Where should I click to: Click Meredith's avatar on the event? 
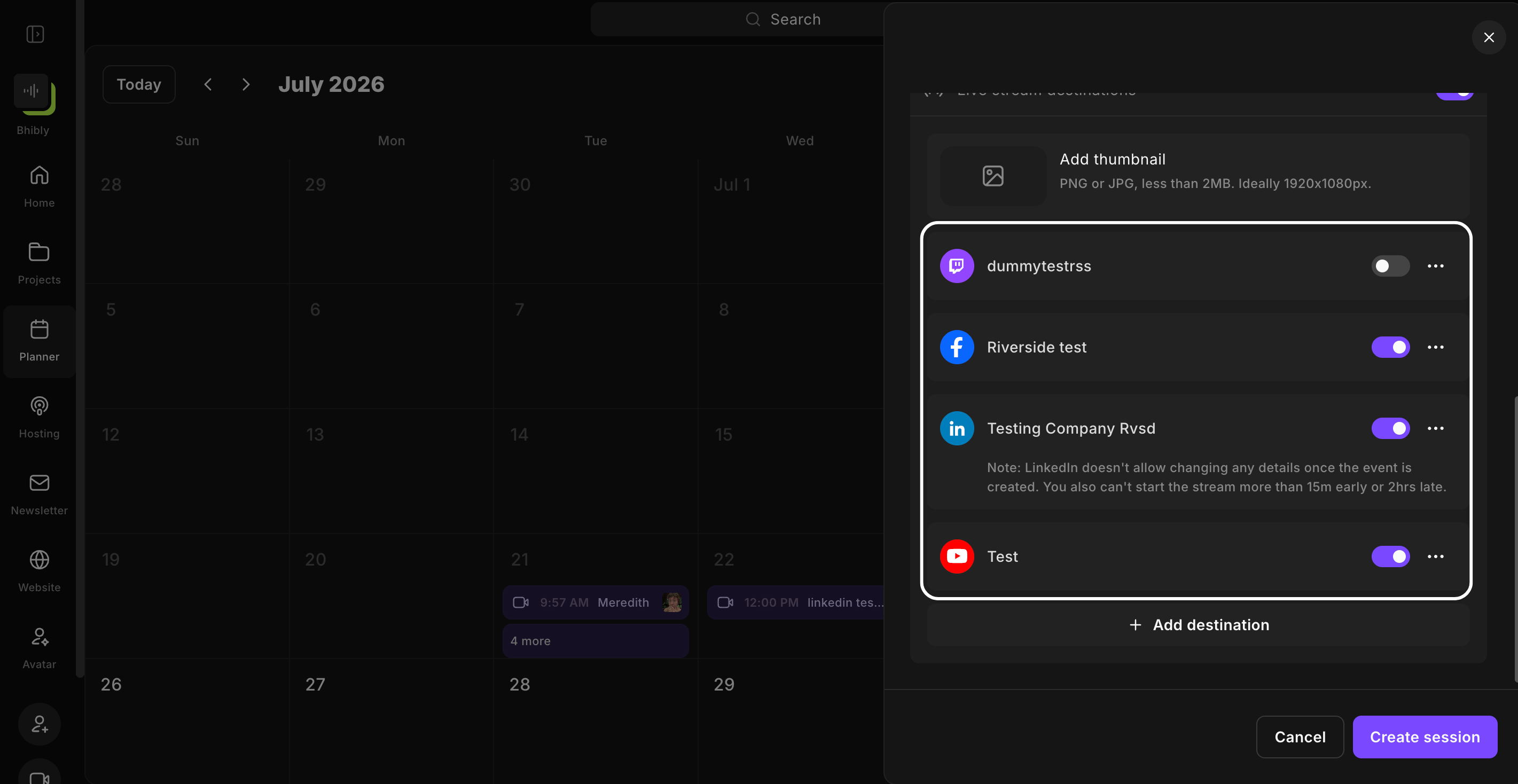click(x=672, y=602)
